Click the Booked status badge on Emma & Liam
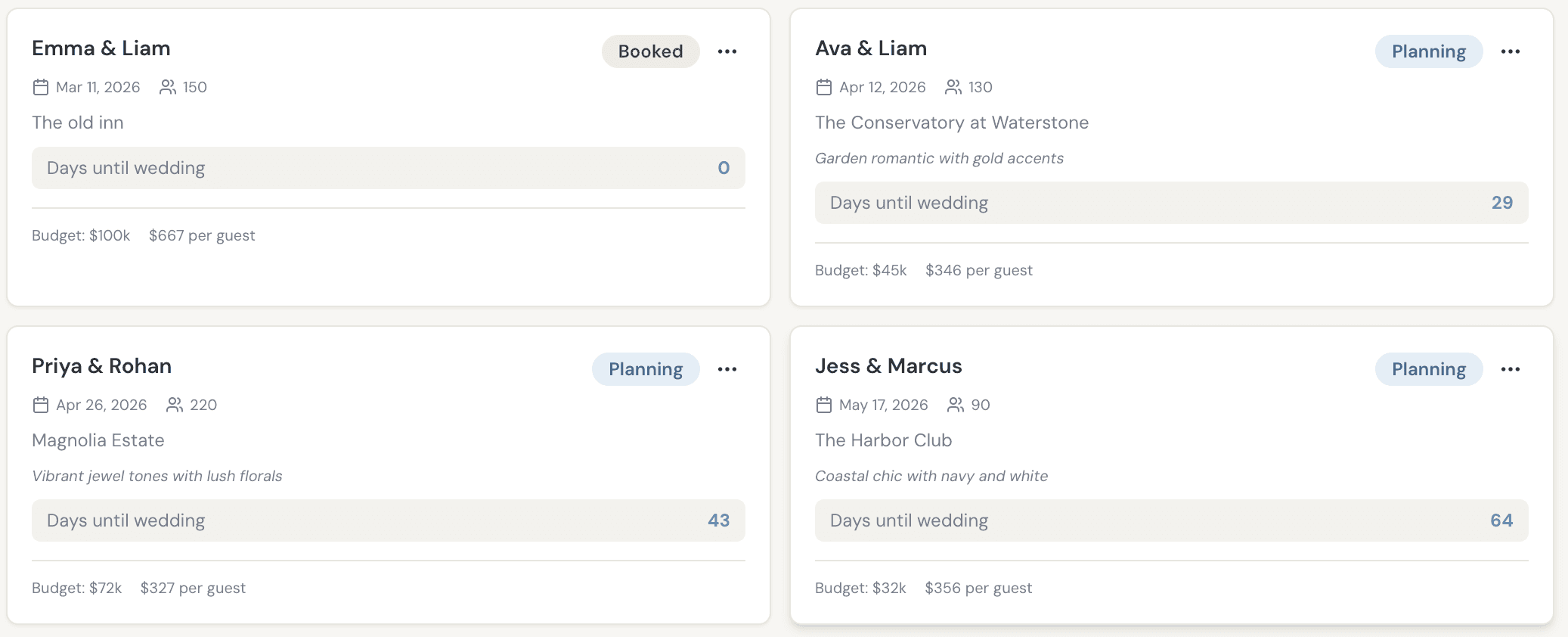1568x637 pixels. click(x=650, y=51)
